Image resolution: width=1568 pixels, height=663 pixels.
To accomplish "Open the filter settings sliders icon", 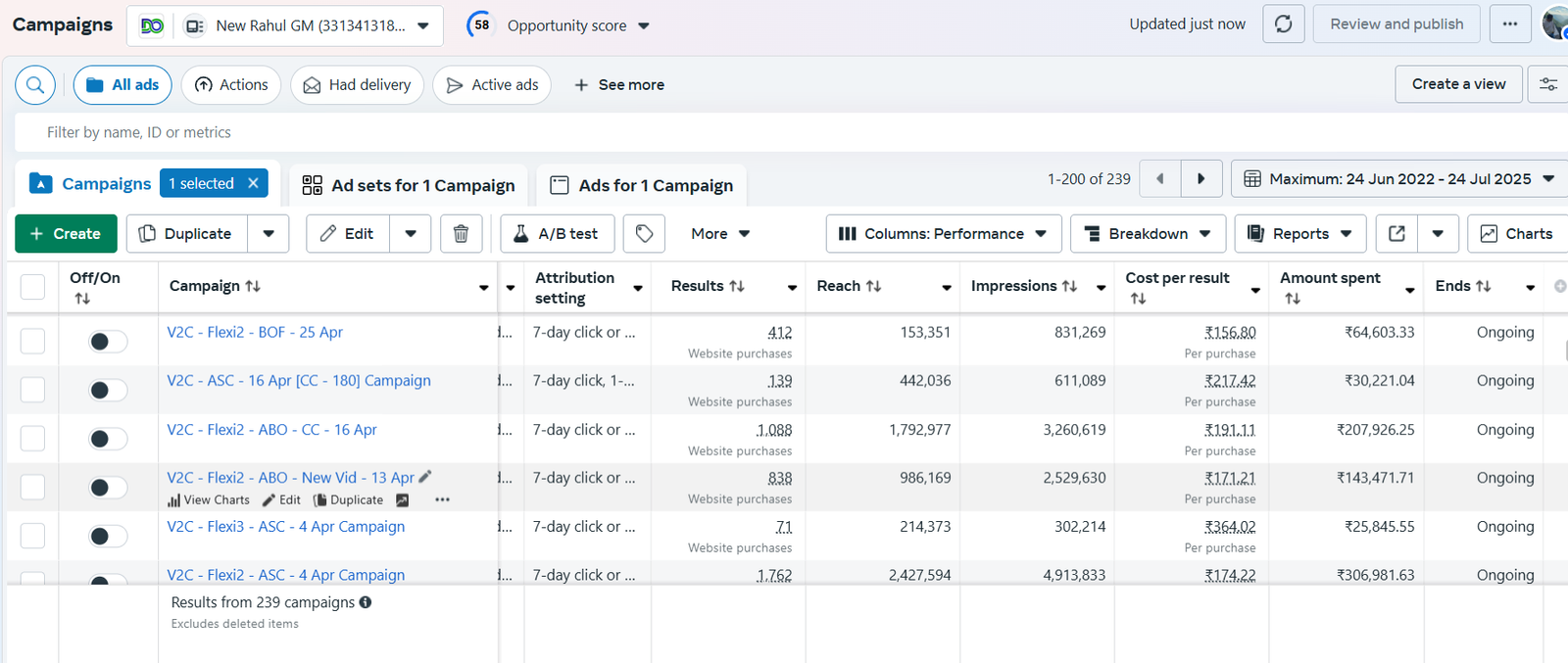I will tap(1548, 85).
